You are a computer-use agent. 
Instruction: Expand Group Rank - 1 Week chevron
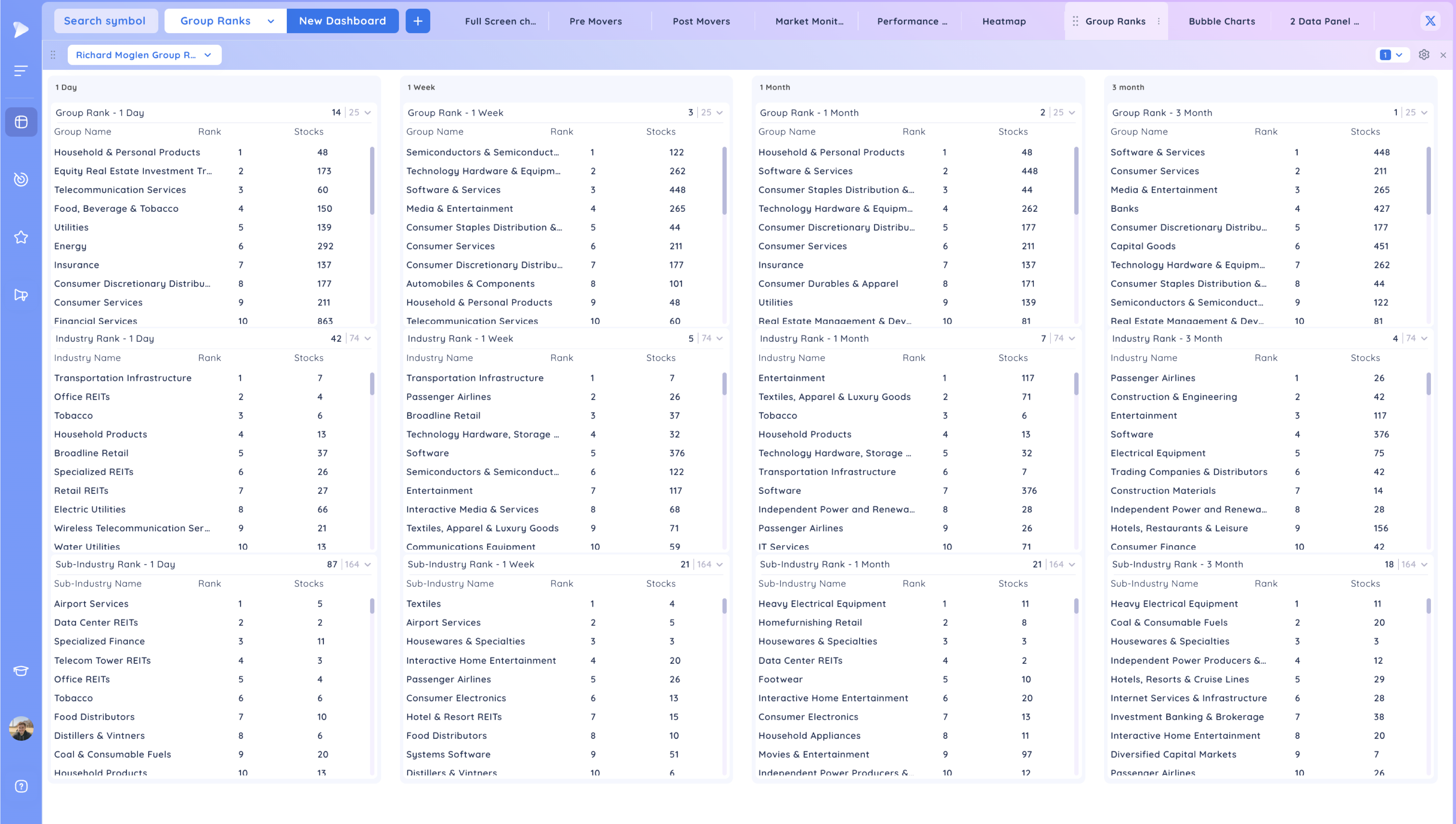coord(720,112)
